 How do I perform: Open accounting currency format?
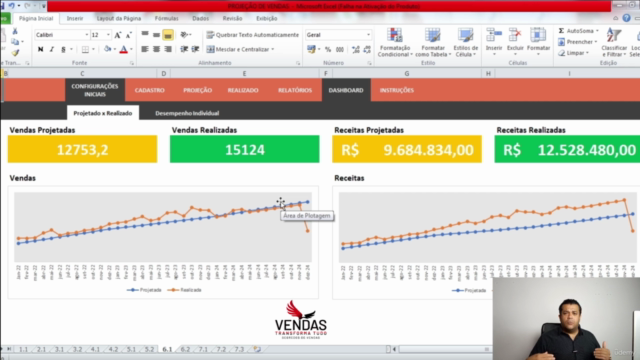pyautogui.click(x=311, y=49)
